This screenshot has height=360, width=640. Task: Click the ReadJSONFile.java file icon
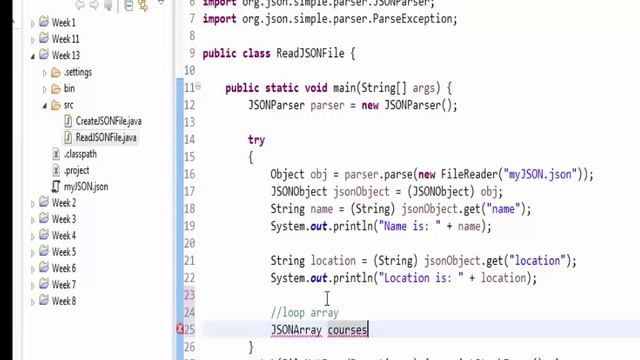pos(68,138)
